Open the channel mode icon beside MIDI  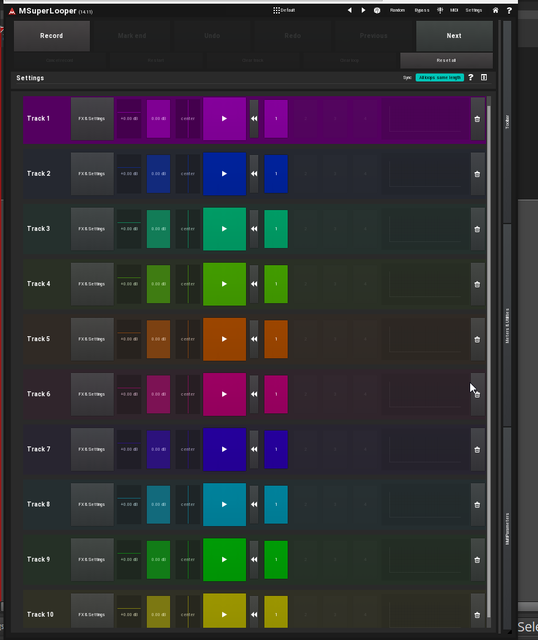(x=440, y=10)
